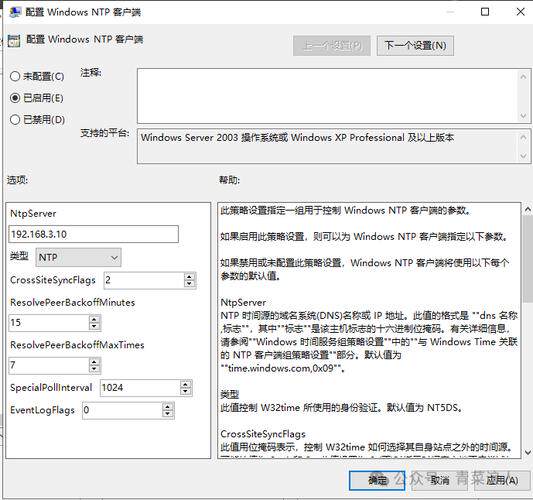Screen dimensions: 533x500
Task: Click the policy setting icon beside the heading
Action: [x=14, y=41]
